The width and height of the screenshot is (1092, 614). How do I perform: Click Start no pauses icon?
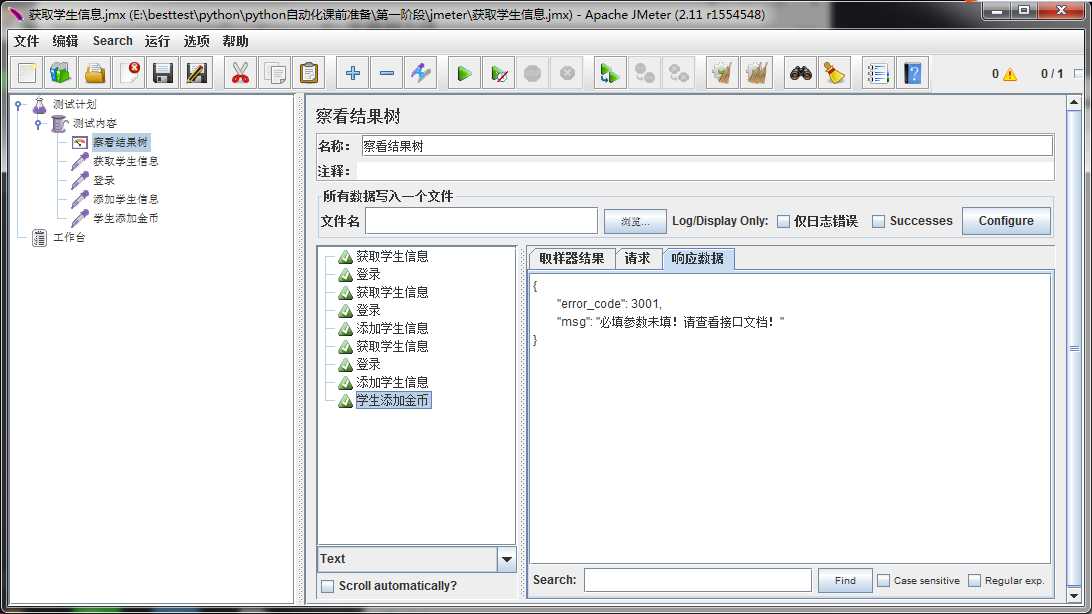499,73
